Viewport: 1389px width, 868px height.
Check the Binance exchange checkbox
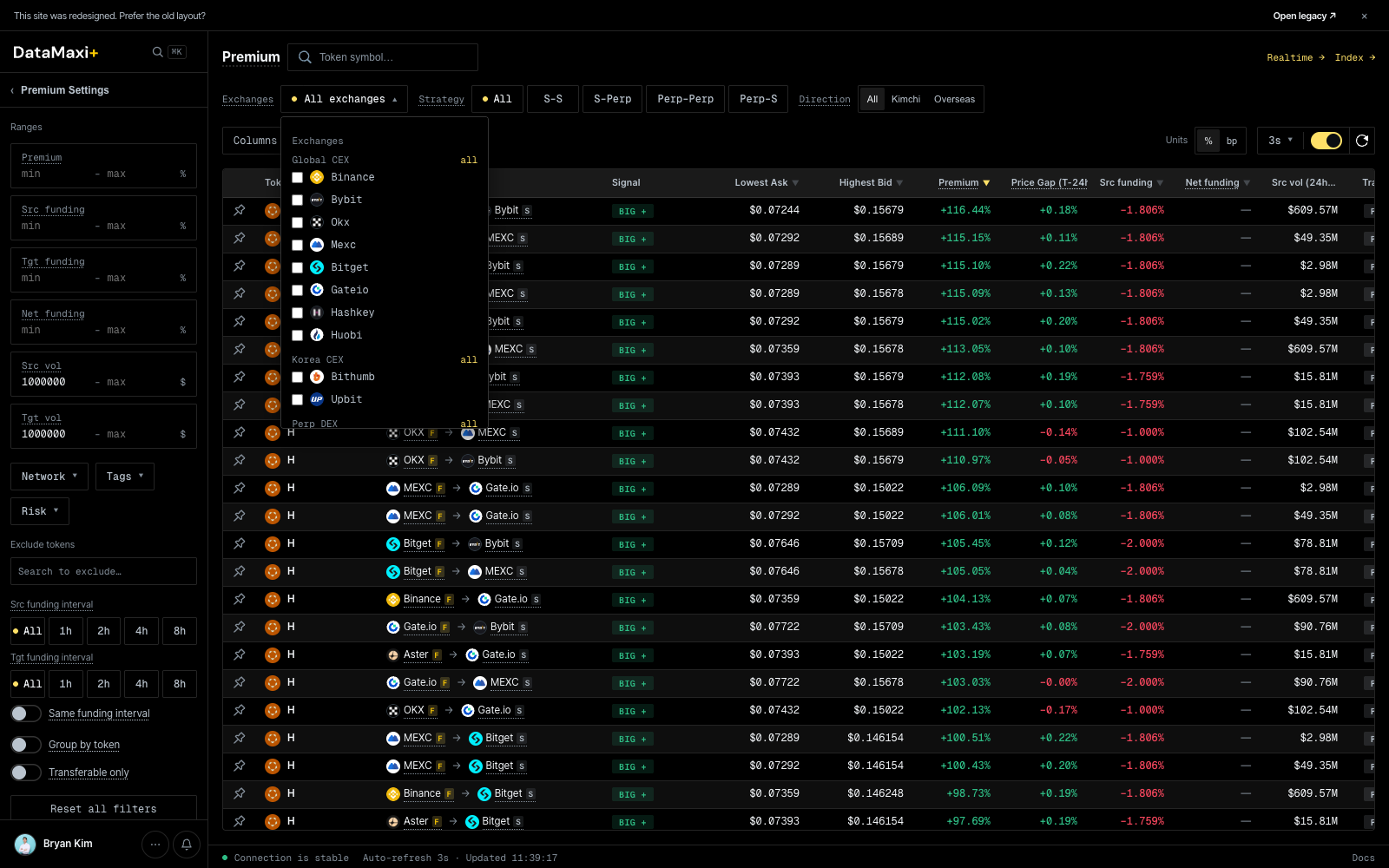point(297,177)
